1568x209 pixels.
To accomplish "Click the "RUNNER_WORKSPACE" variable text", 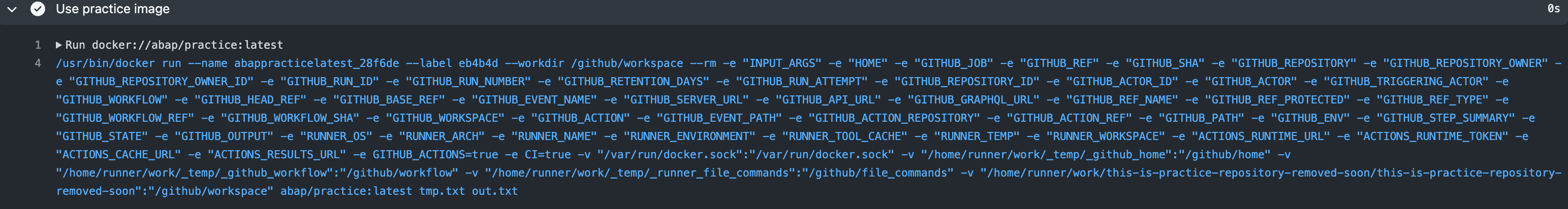I will click(1106, 136).
